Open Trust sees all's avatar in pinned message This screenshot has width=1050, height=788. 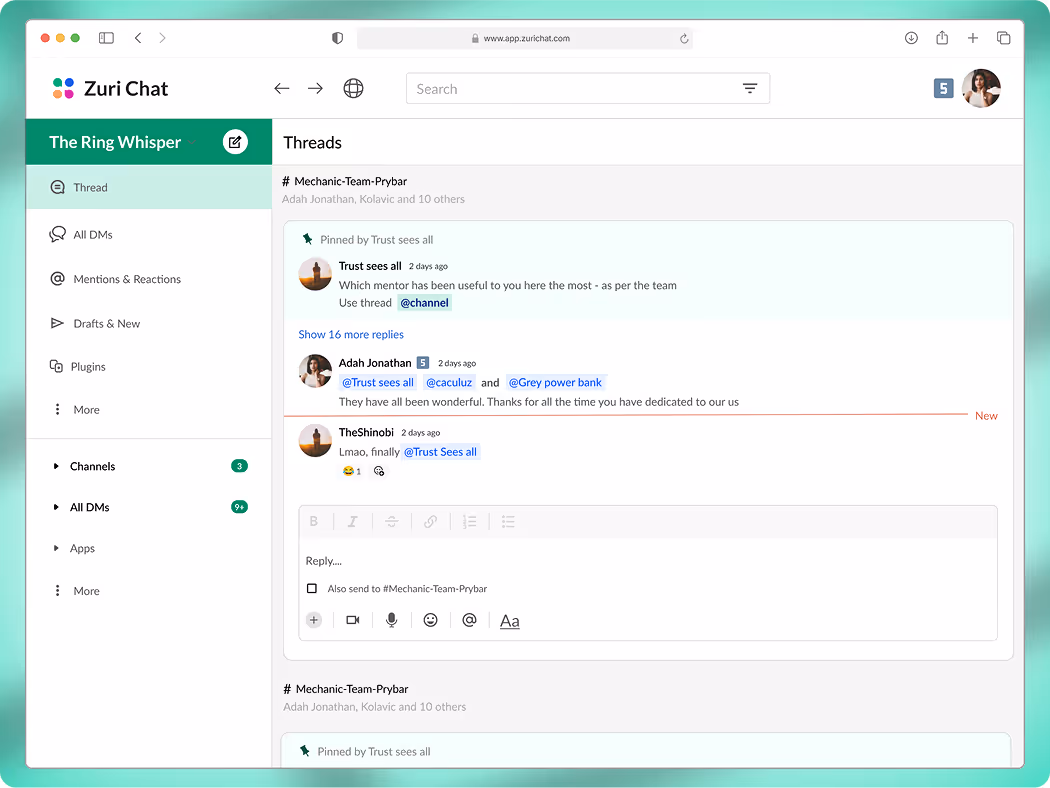tap(315, 274)
